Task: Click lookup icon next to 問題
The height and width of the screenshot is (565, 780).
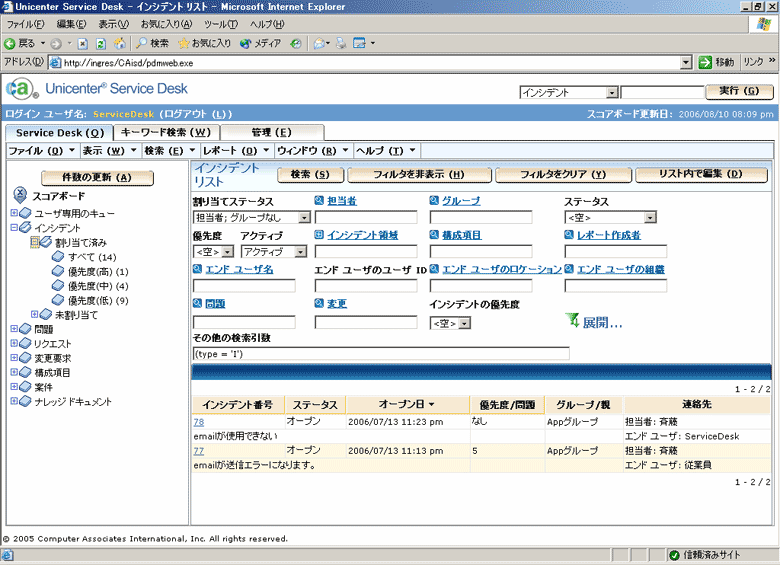Action: coord(197,303)
